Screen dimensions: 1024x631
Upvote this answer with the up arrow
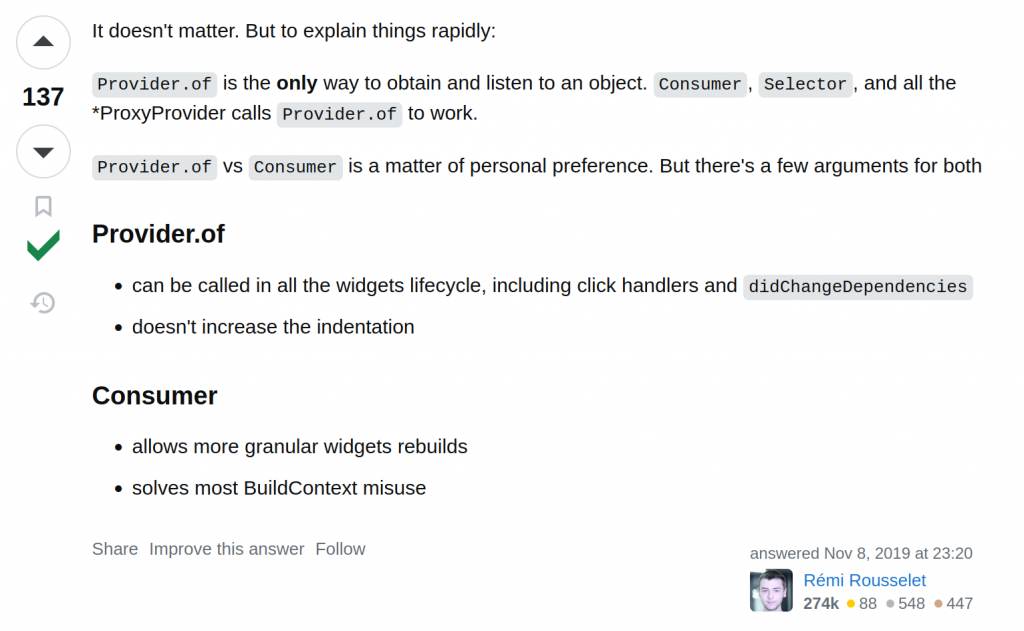[x=43, y=42]
